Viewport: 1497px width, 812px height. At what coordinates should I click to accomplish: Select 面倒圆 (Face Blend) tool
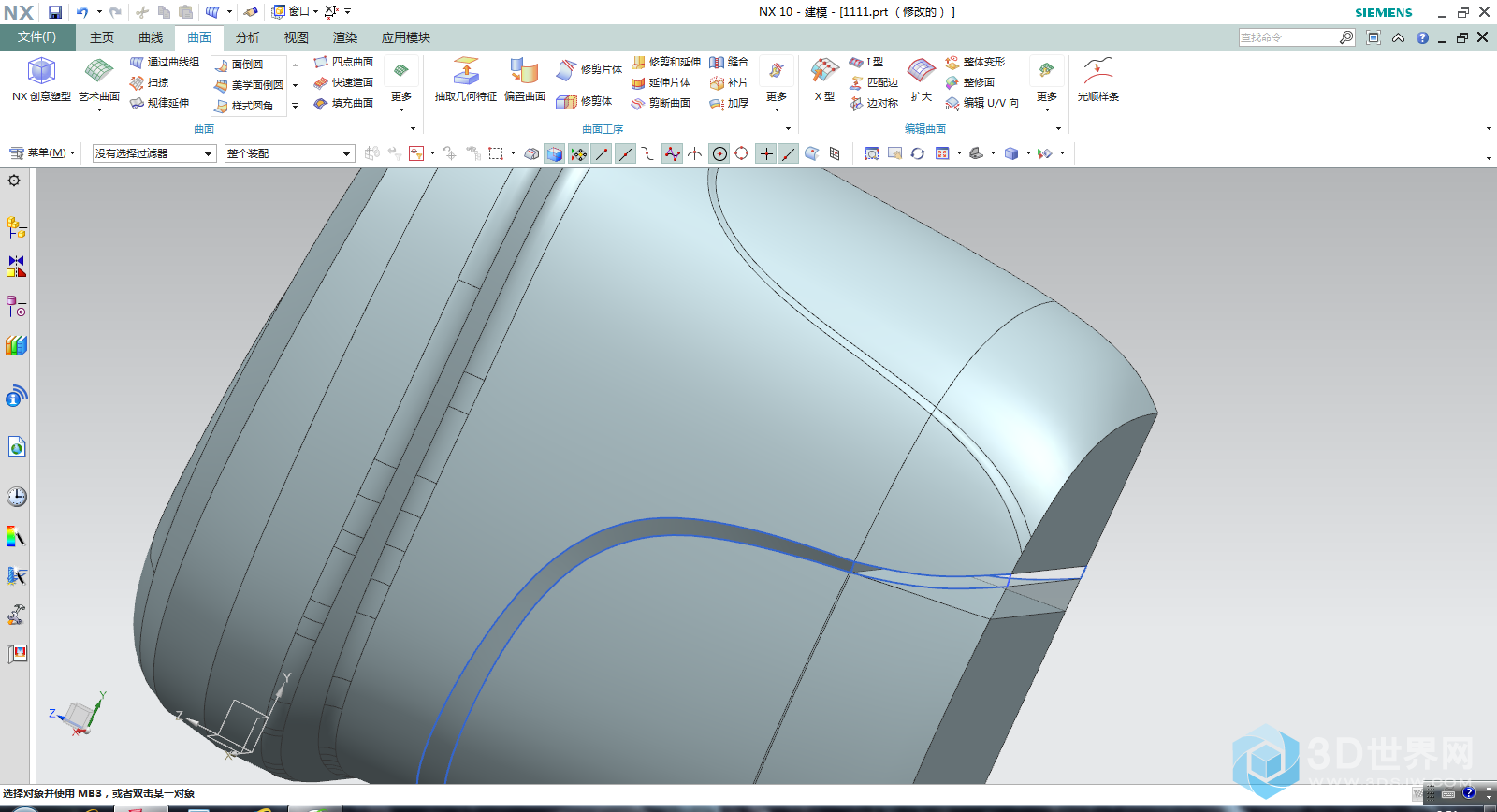tap(239, 65)
